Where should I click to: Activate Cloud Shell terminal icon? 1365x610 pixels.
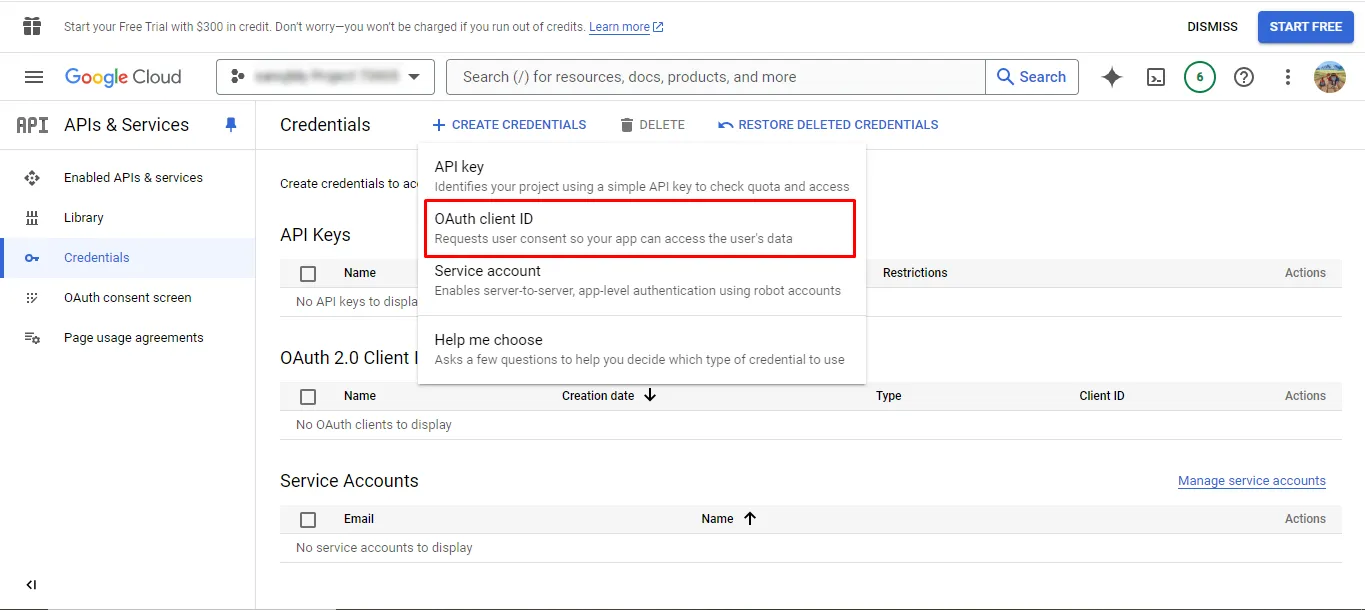click(x=1156, y=77)
